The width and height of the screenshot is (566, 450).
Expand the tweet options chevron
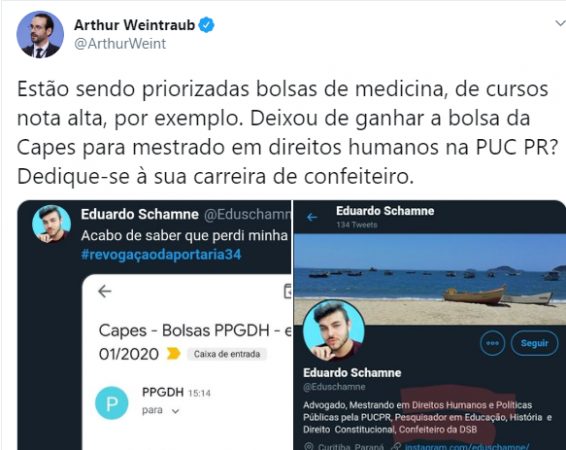click(x=560, y=23)
